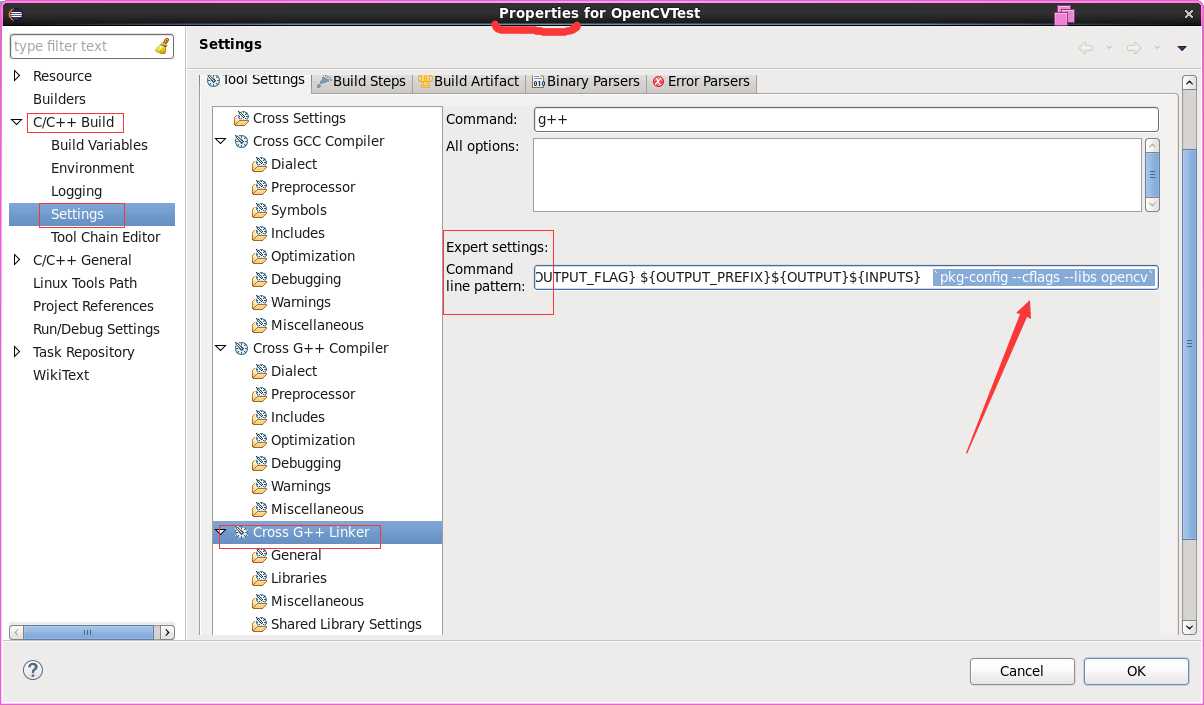Image resolution: width=1204 pixels, height=705 pixels.
Task: Select Miscellaneous under Cross G++ Linker
Action: point(317,601)
